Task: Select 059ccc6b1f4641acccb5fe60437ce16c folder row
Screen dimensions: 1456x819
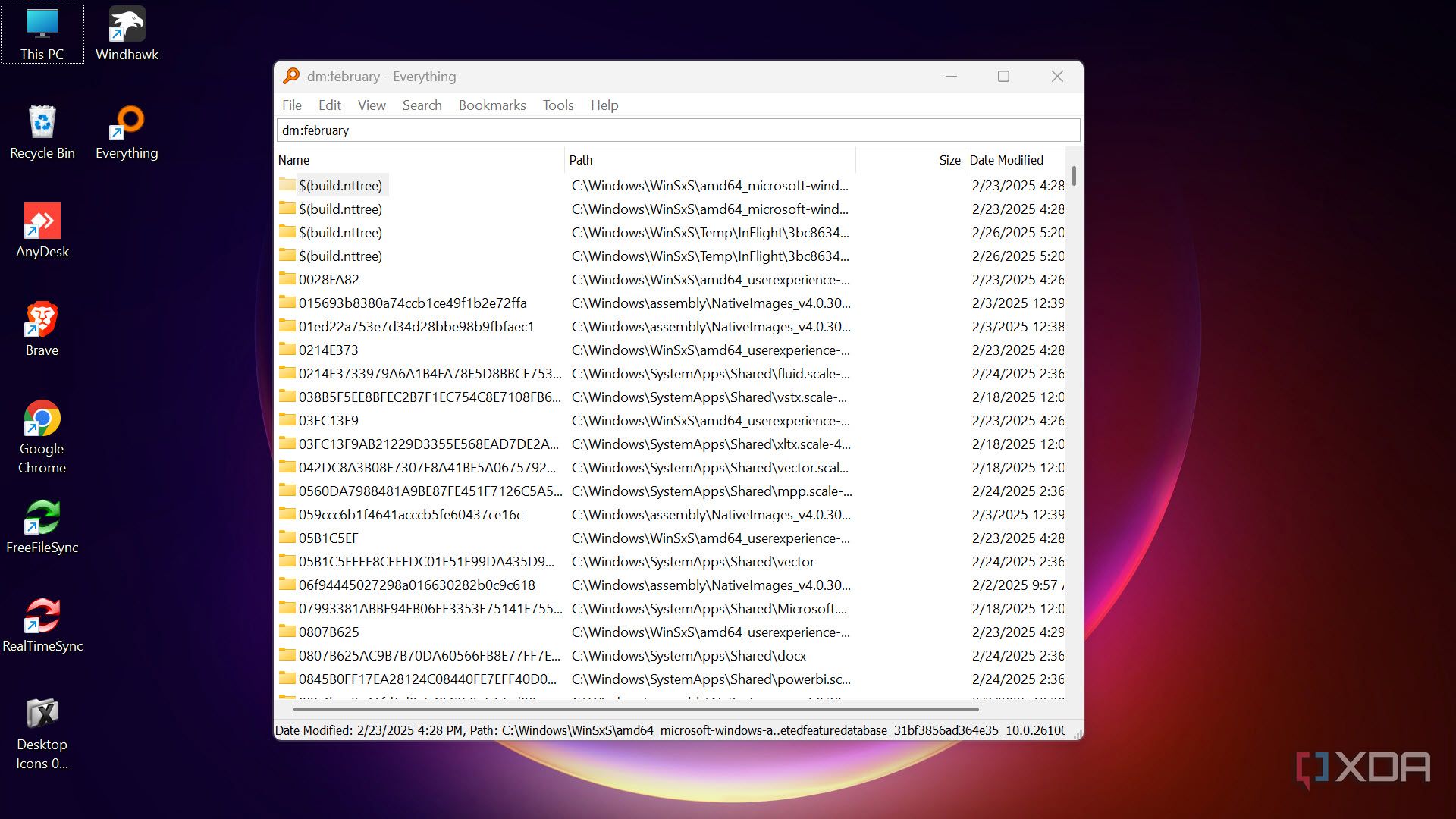Action: coord(670,514)
